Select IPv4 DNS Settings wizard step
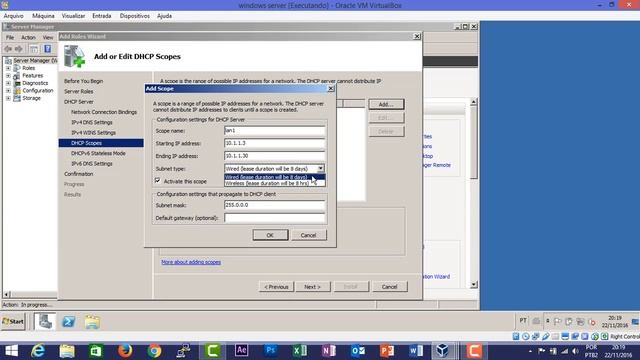 pyautogui.click(x=92, y=122)
